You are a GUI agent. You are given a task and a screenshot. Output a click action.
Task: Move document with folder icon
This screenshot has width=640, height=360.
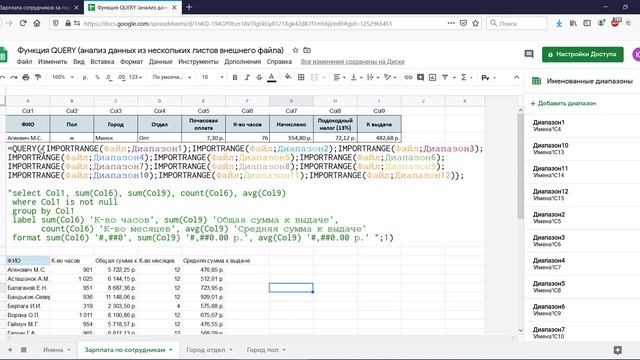click(307, 50)
